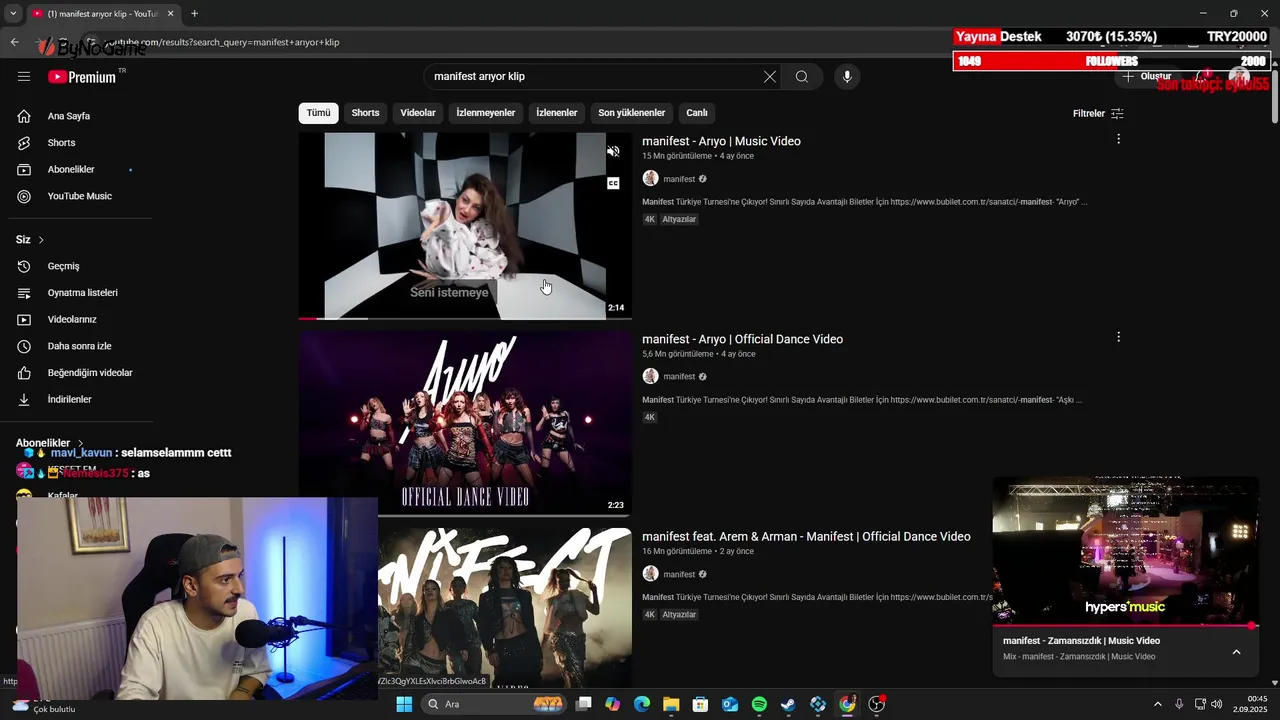Select the Canlı filter chip
This screenshot has width=1280, height=720.
[697, 113]
